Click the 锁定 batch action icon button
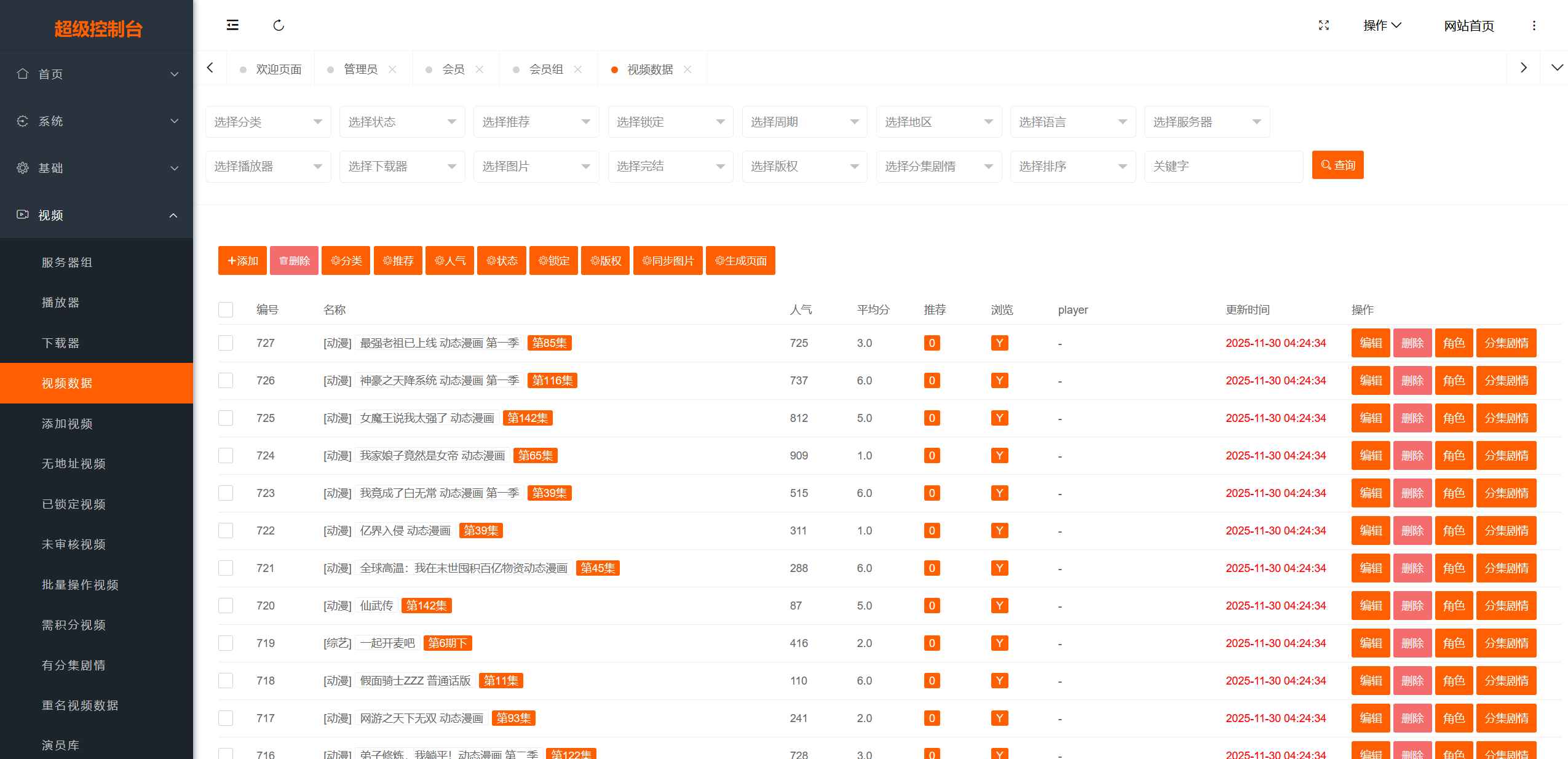 [x=553, y=261]
